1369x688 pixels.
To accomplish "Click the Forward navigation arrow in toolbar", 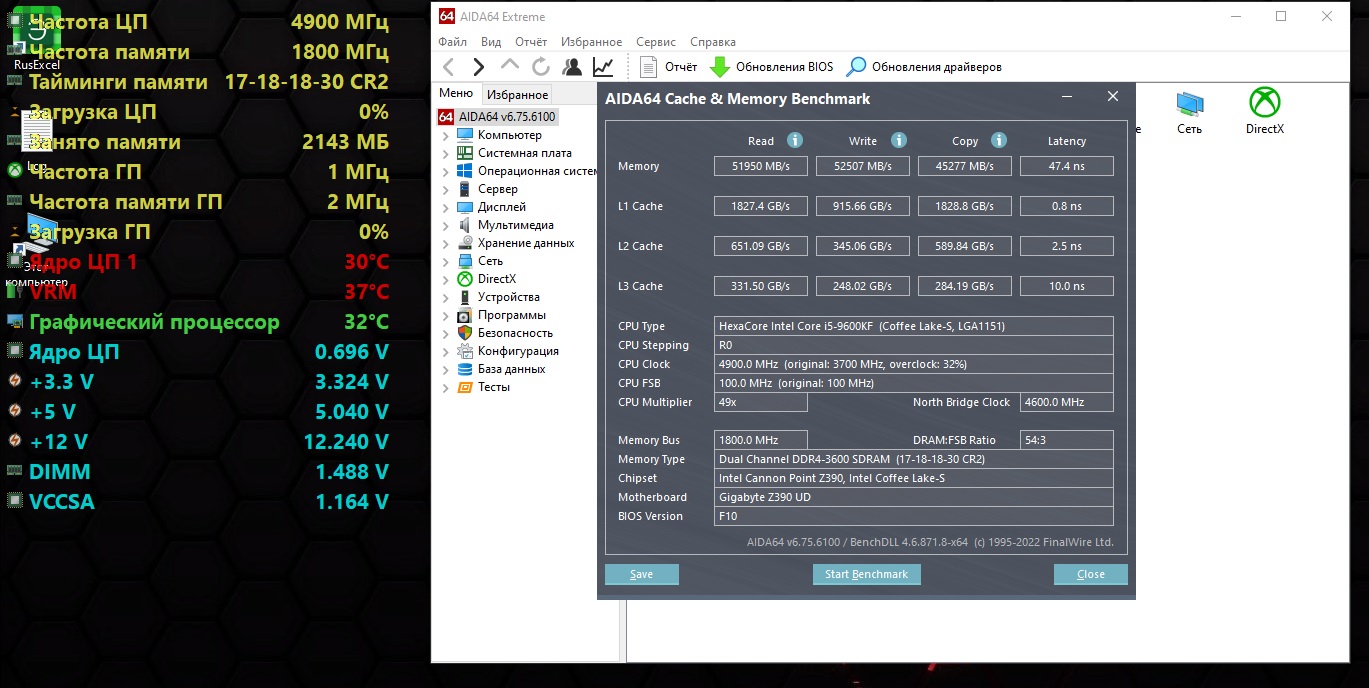I will pos(479,67).
